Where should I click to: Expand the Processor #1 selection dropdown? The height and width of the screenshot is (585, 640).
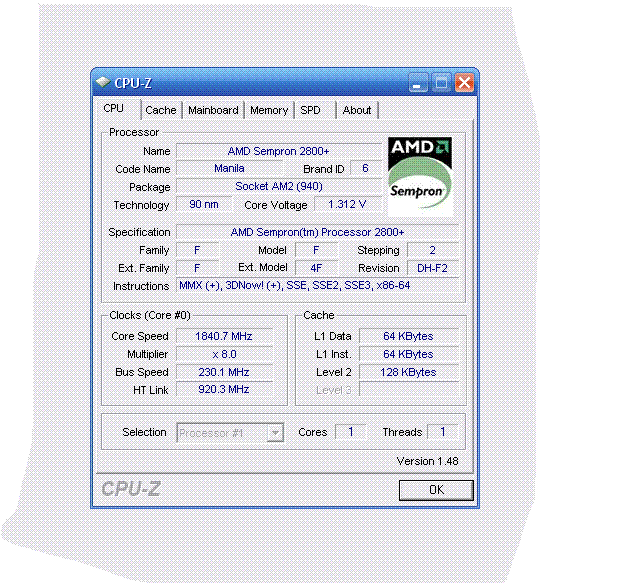[x=276, y=433]
